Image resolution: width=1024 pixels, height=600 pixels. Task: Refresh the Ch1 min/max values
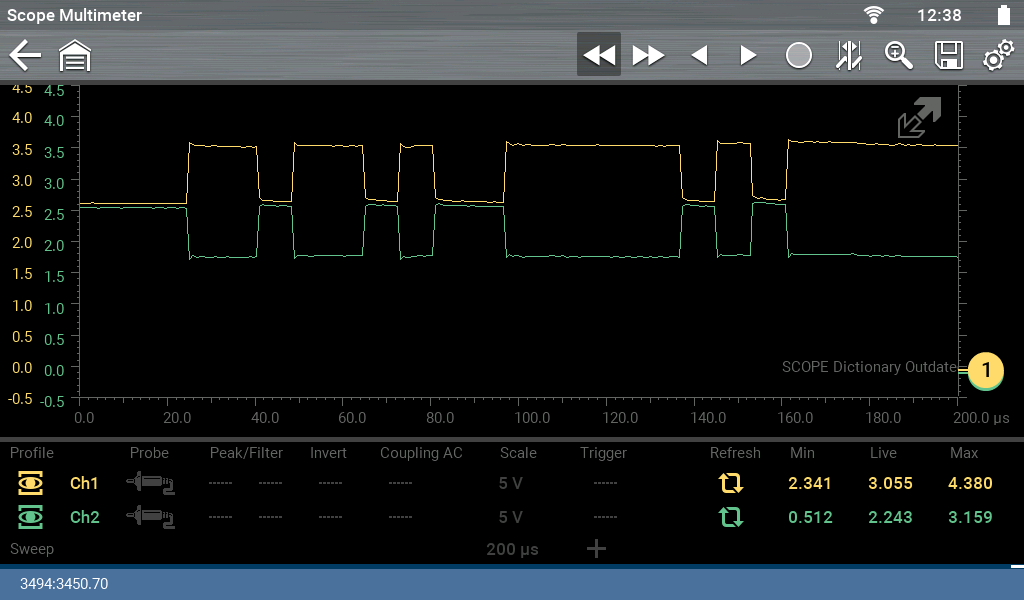point(731,484)
